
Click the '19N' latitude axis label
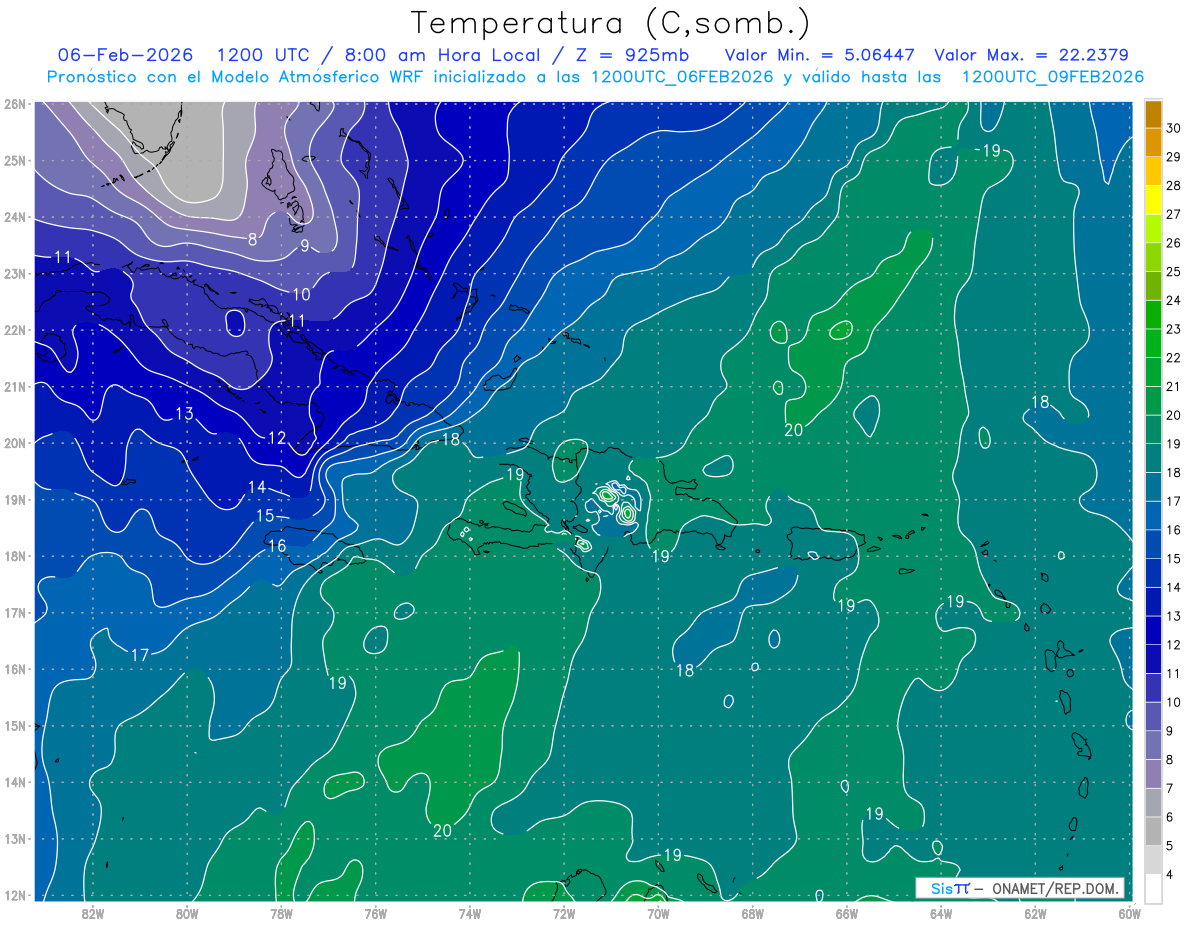pyautogui.click(x=15, y=500)
